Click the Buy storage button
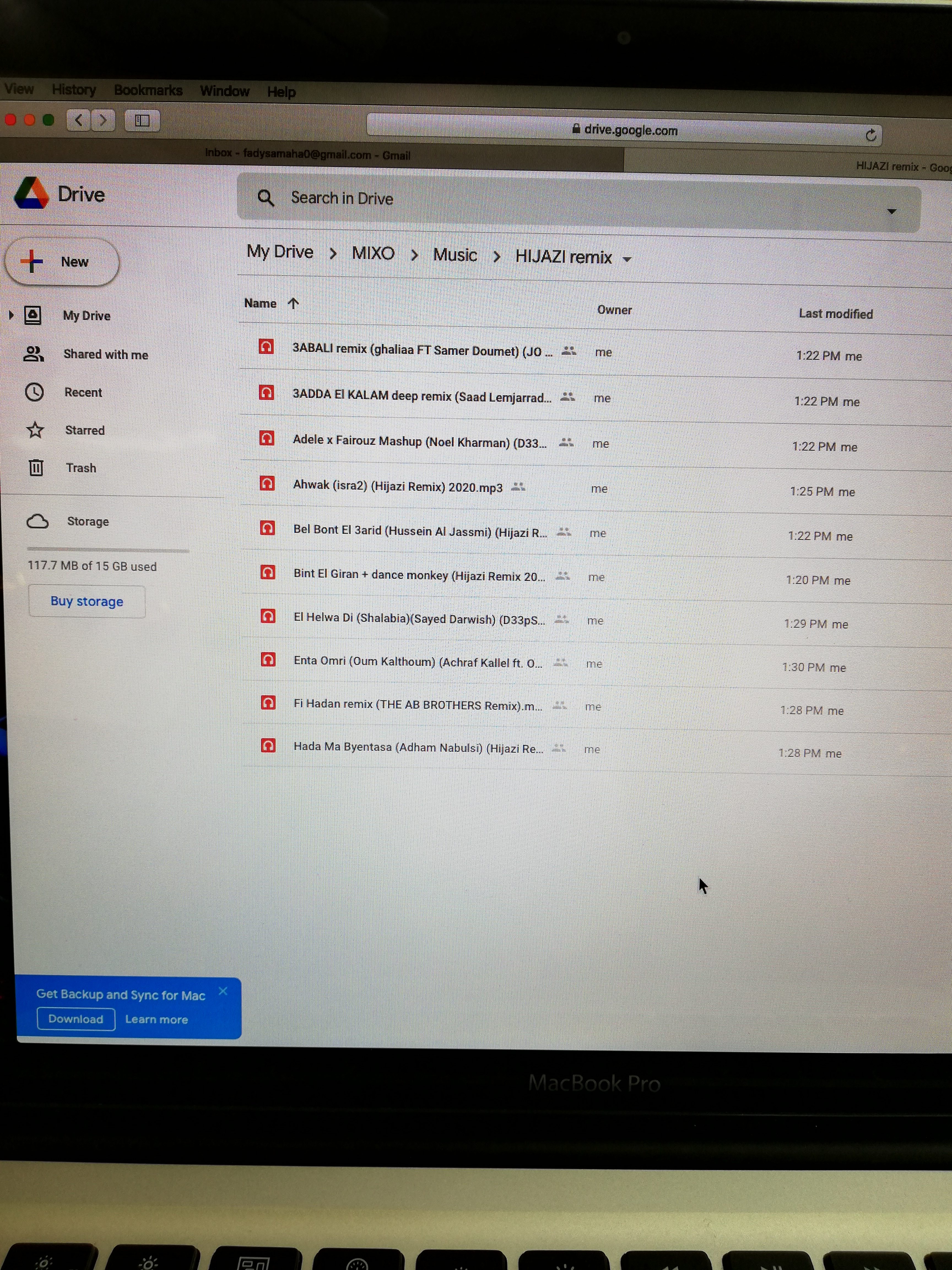This screenshot has width=952, height=1270. point(87,601)
